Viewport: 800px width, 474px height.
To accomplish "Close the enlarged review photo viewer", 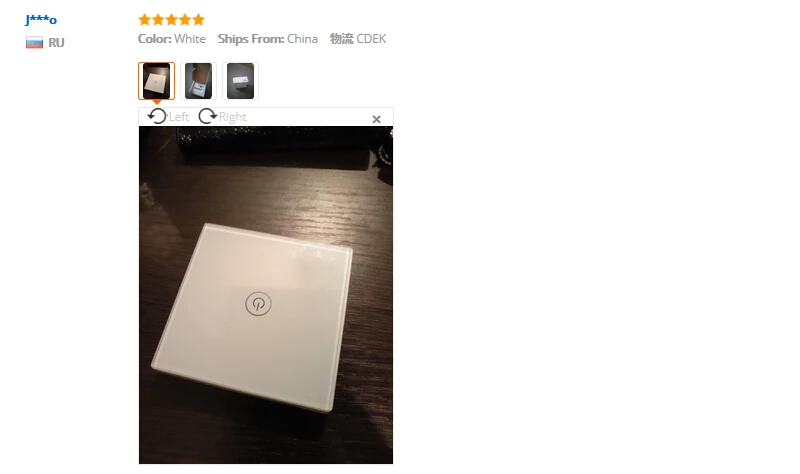I will (x=377, y=119).
